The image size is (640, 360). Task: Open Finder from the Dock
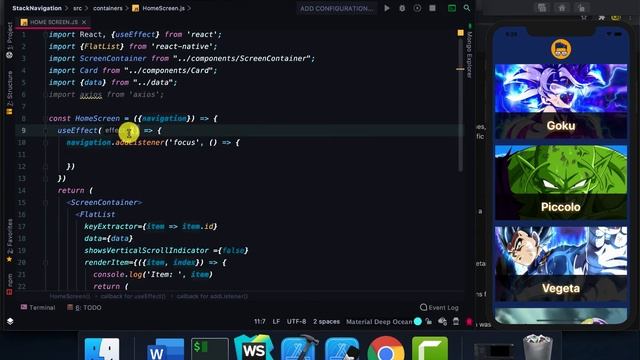click(x=102, y=349)
